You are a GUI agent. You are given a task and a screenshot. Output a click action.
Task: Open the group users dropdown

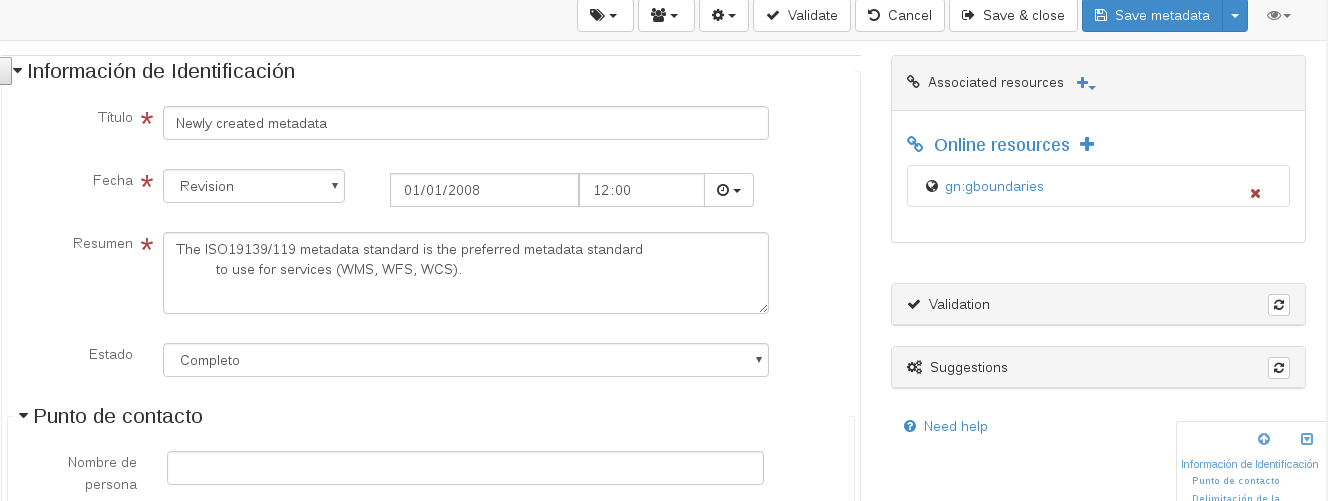(x=665, y=16)
